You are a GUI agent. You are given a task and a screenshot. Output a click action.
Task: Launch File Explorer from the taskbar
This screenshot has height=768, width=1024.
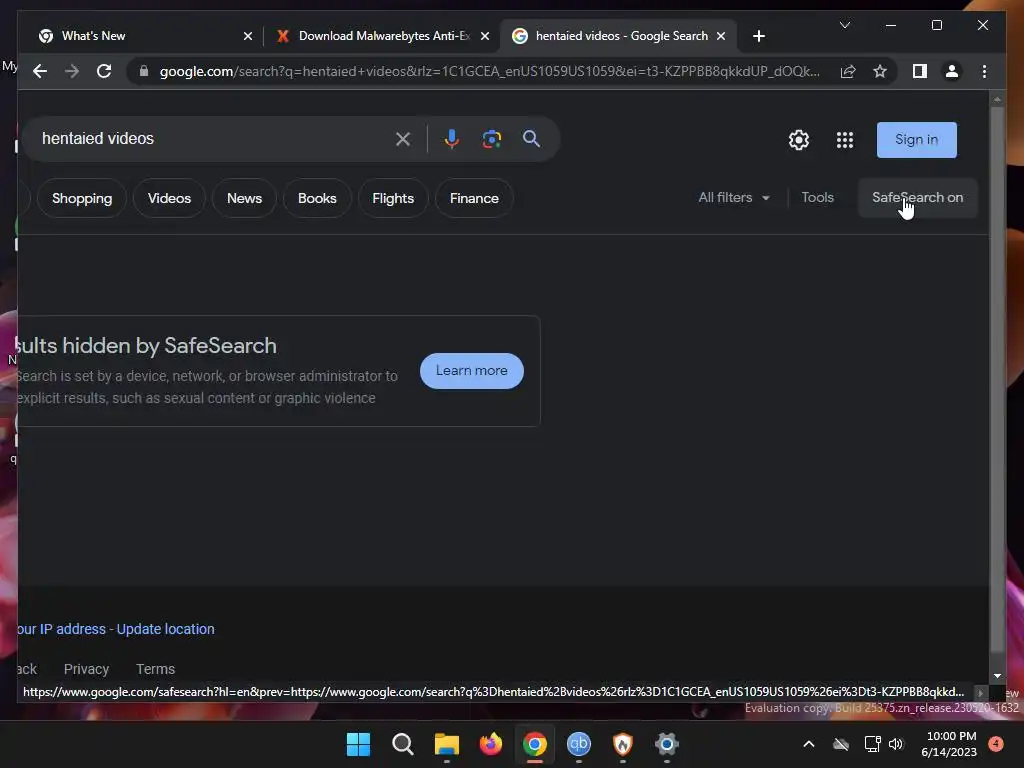pos(447,744)
